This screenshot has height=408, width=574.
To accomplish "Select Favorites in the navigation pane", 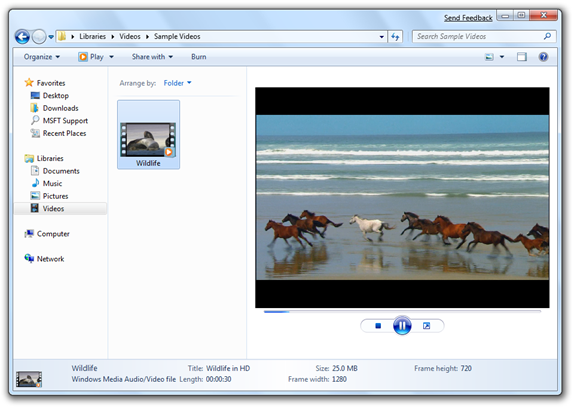I will coord(51,83).
